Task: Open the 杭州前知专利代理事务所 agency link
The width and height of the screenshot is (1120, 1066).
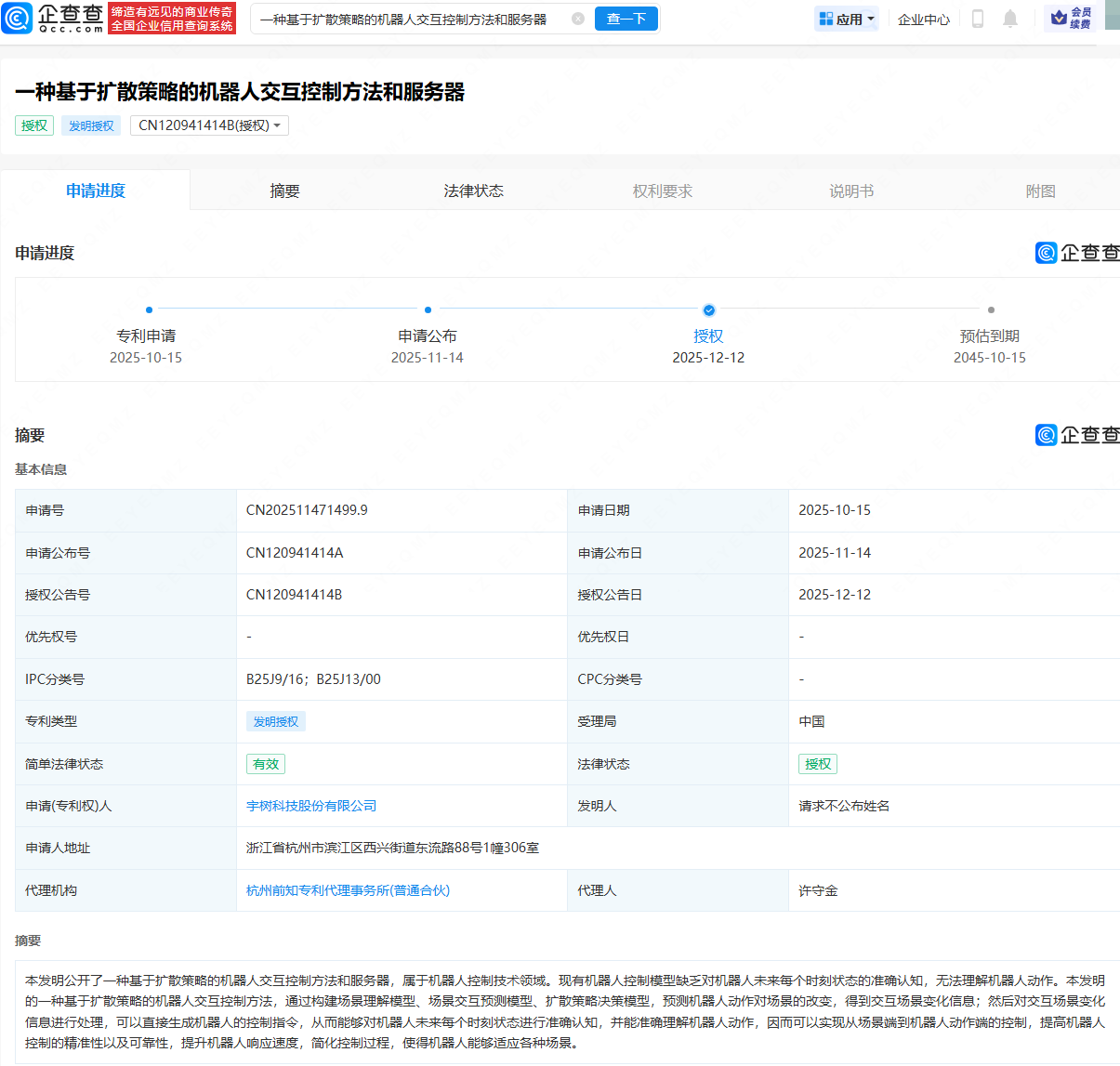Action: click(348, 890)
